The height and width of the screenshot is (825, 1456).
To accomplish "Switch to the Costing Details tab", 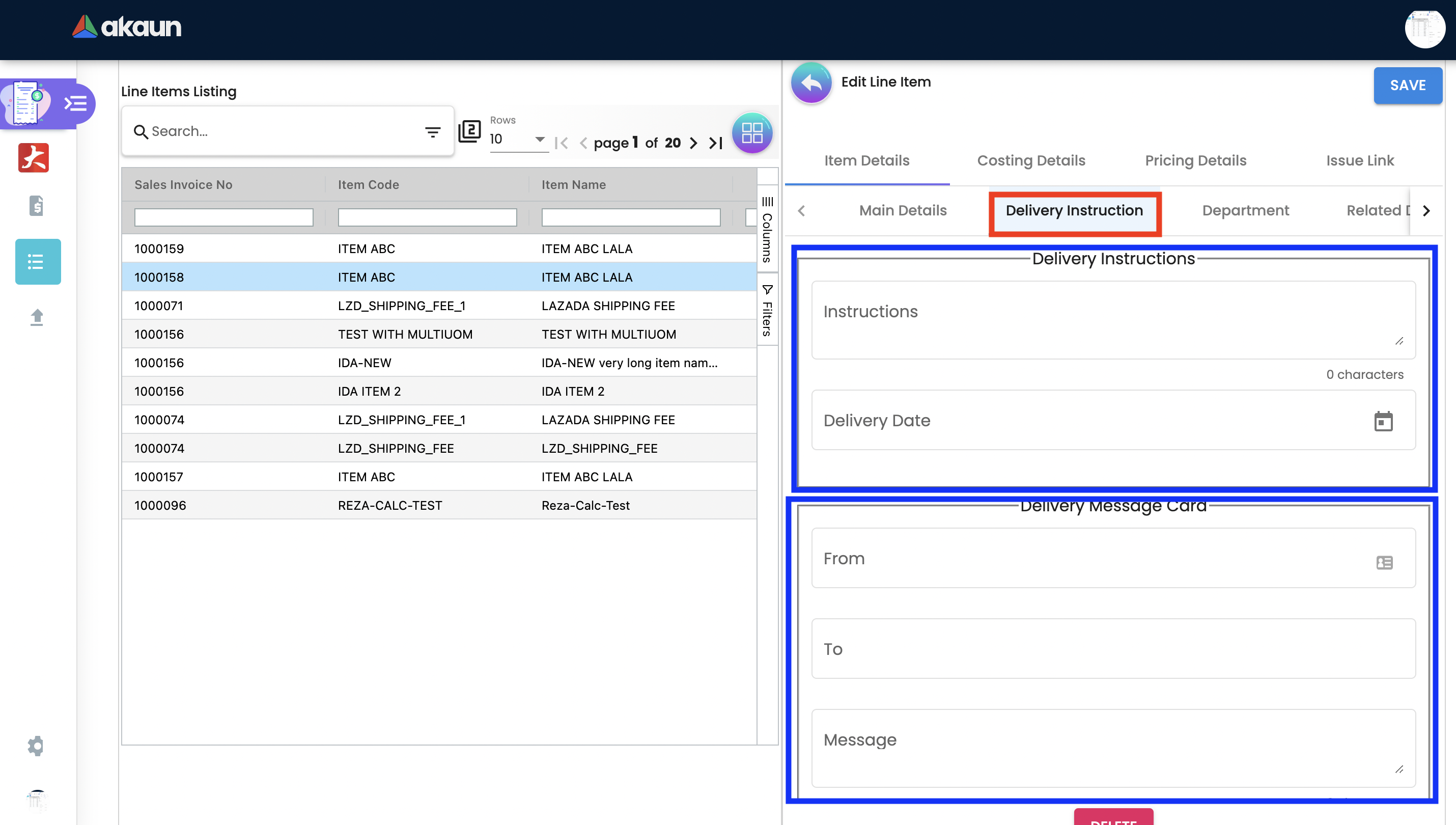I will click(x=1031, y=160).
